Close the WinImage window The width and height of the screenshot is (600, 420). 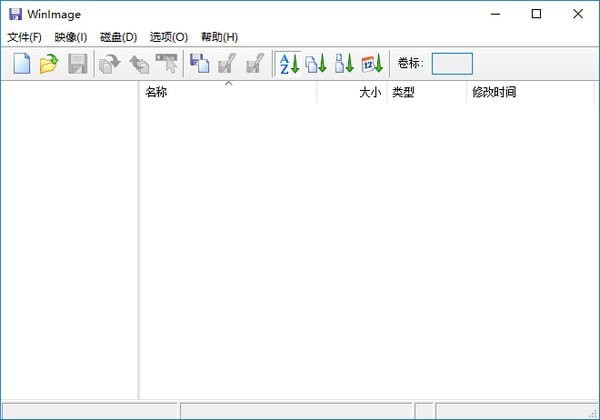[578, 14]
